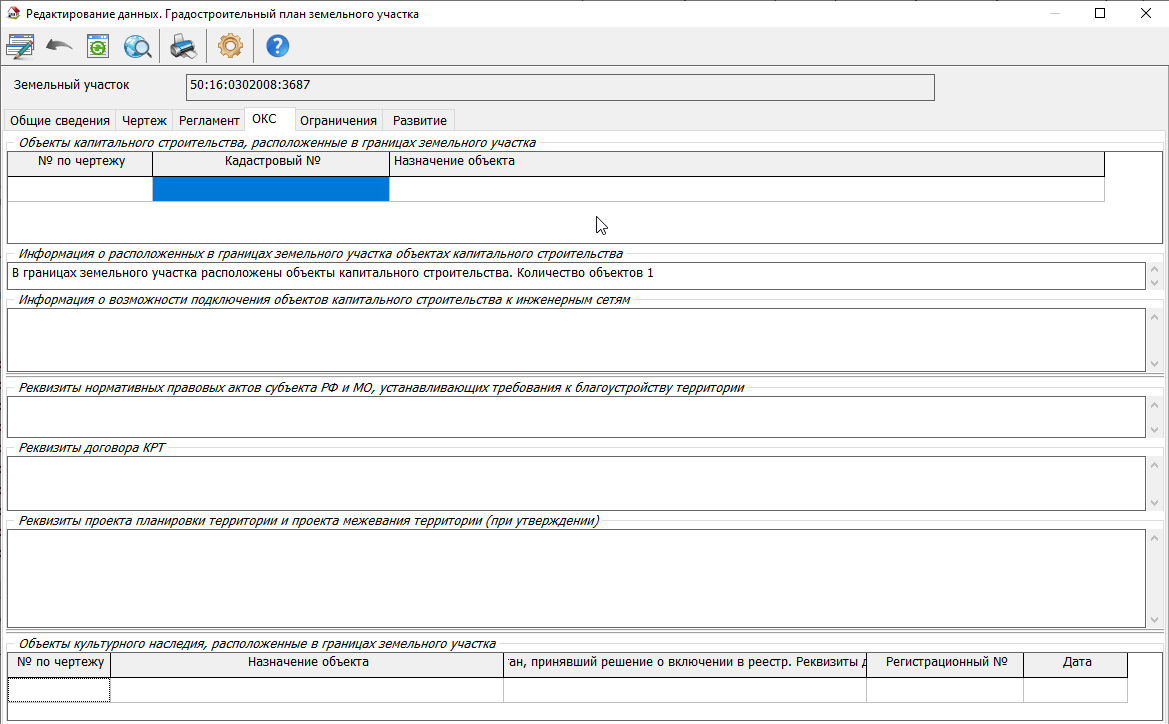
Task: Open the Чертеж tab
Action: 144,120
